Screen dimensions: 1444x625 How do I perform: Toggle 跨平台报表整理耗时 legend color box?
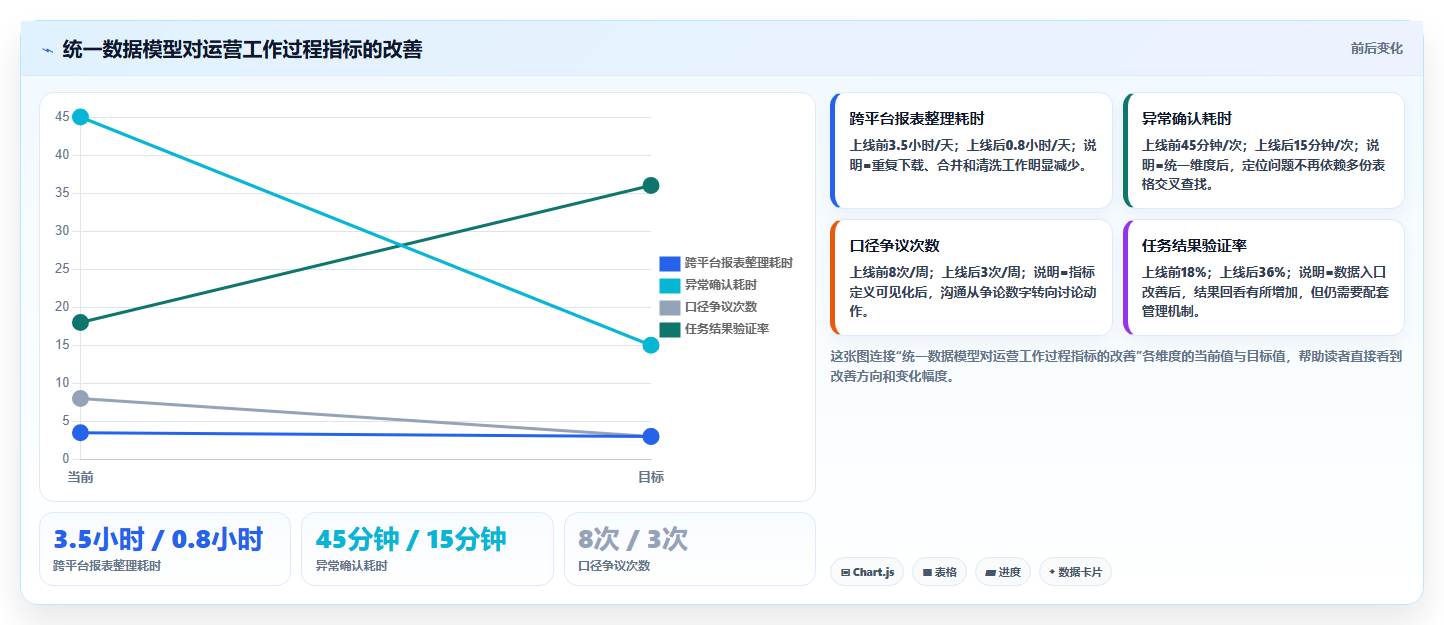tap(669, 263)
